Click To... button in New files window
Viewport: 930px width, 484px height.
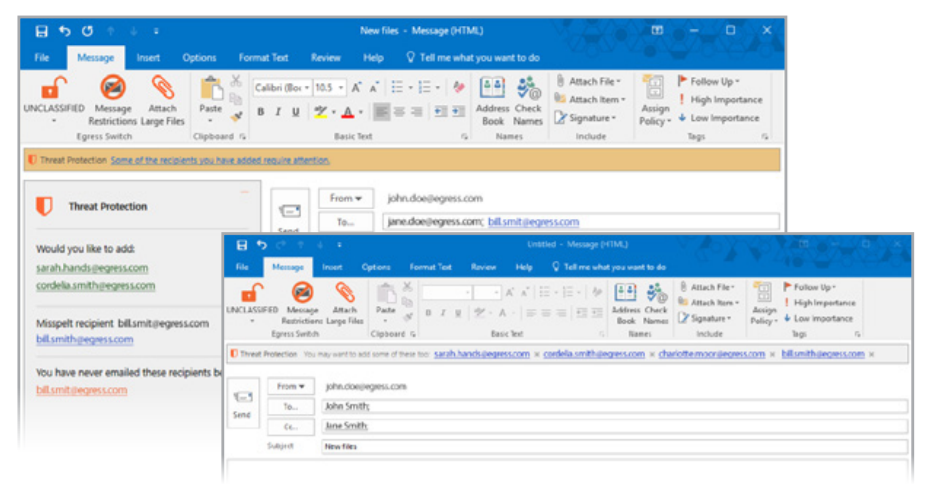coord(346,222)
